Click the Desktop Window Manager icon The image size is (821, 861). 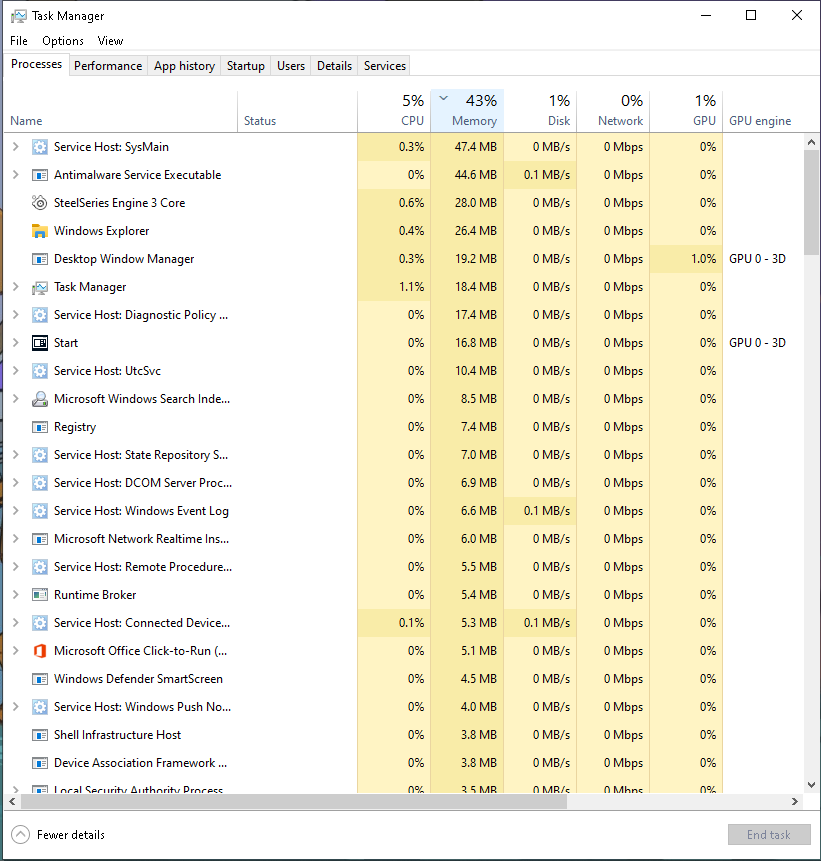point(40,259)
